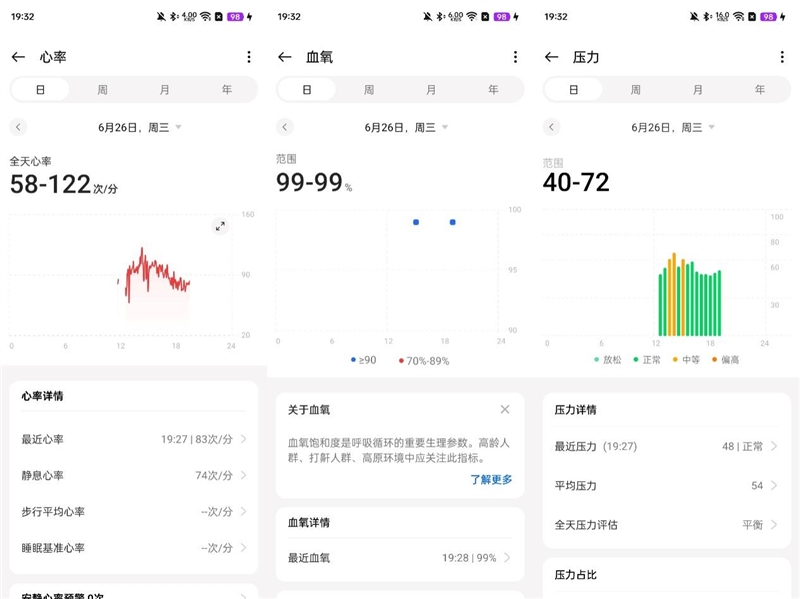Expand the heart rate chart to fullscreen

tap(220, 226)
